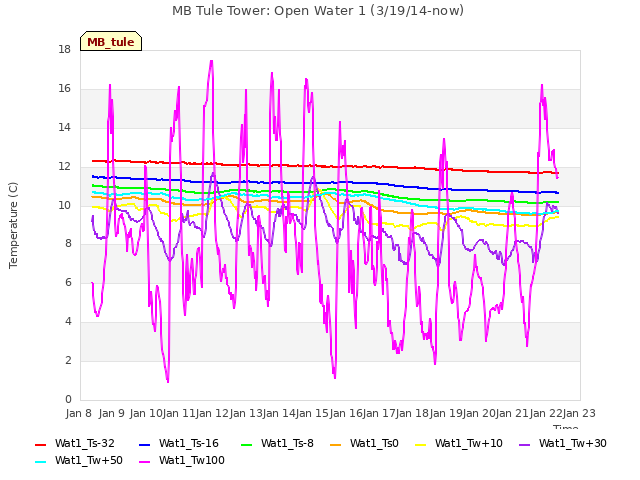Select the Wat1_Ts-32 legend entry
This screenshot has height=480, width=640.
click(x=75, y=444)
